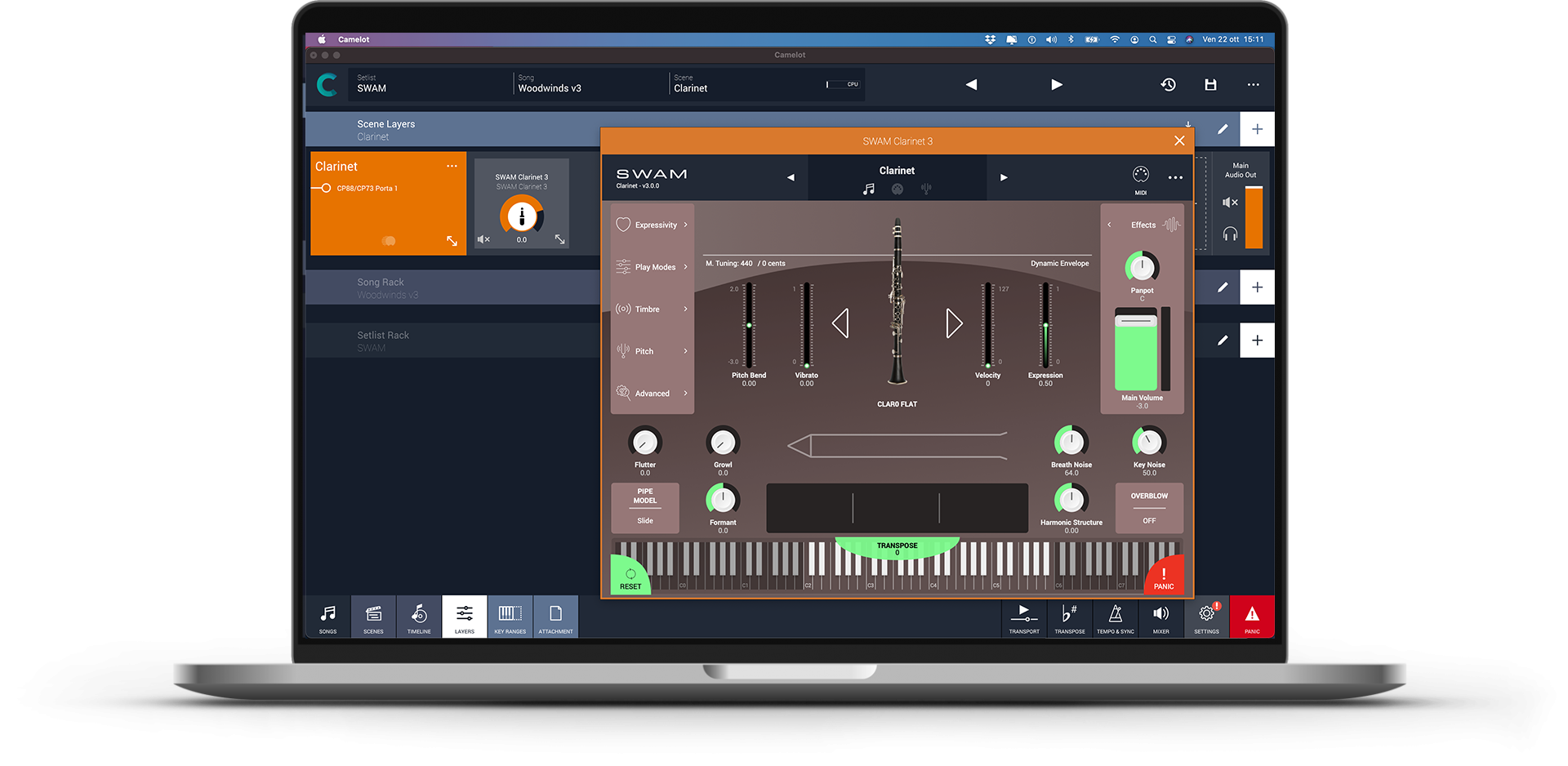Image resolution: width=1568 pixels, height=766 pixels.
Task: Open Camelot Settings gear
Action: click(x=1207, y=618)
